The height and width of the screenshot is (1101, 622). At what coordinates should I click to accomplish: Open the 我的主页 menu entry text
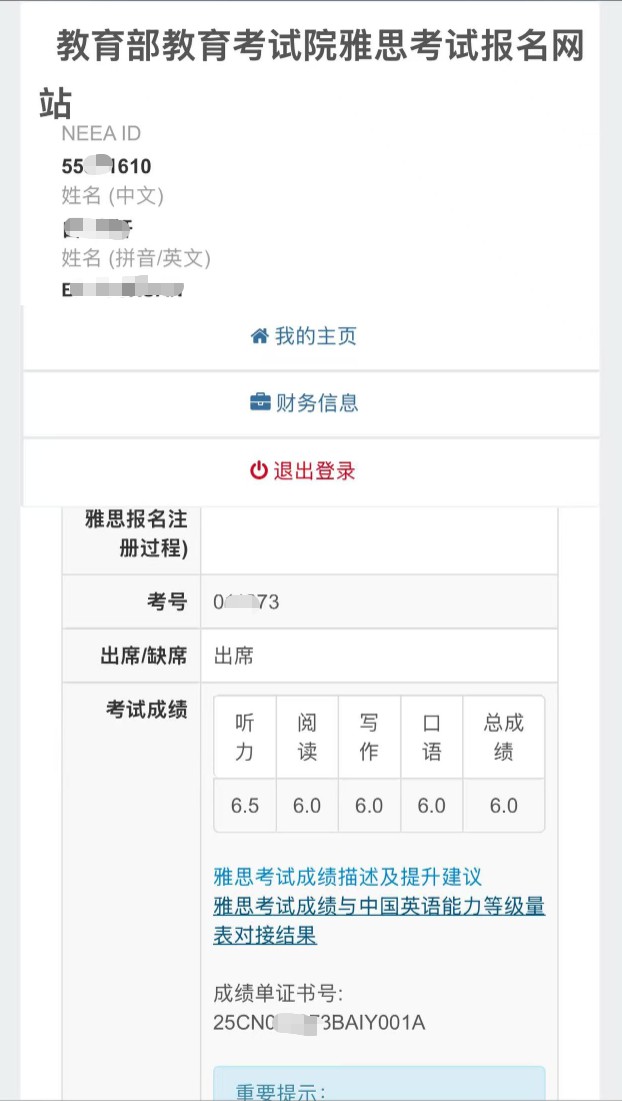(316, 336)
